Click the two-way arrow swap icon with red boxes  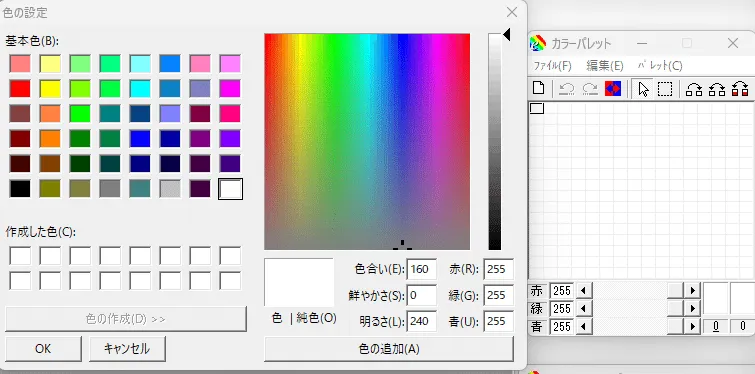pyautogui.click(x=740, y=89)
